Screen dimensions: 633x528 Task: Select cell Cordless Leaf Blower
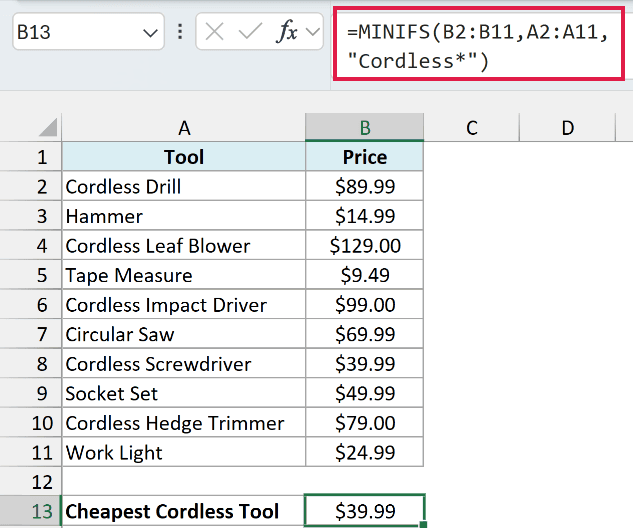tap(184, 245)
